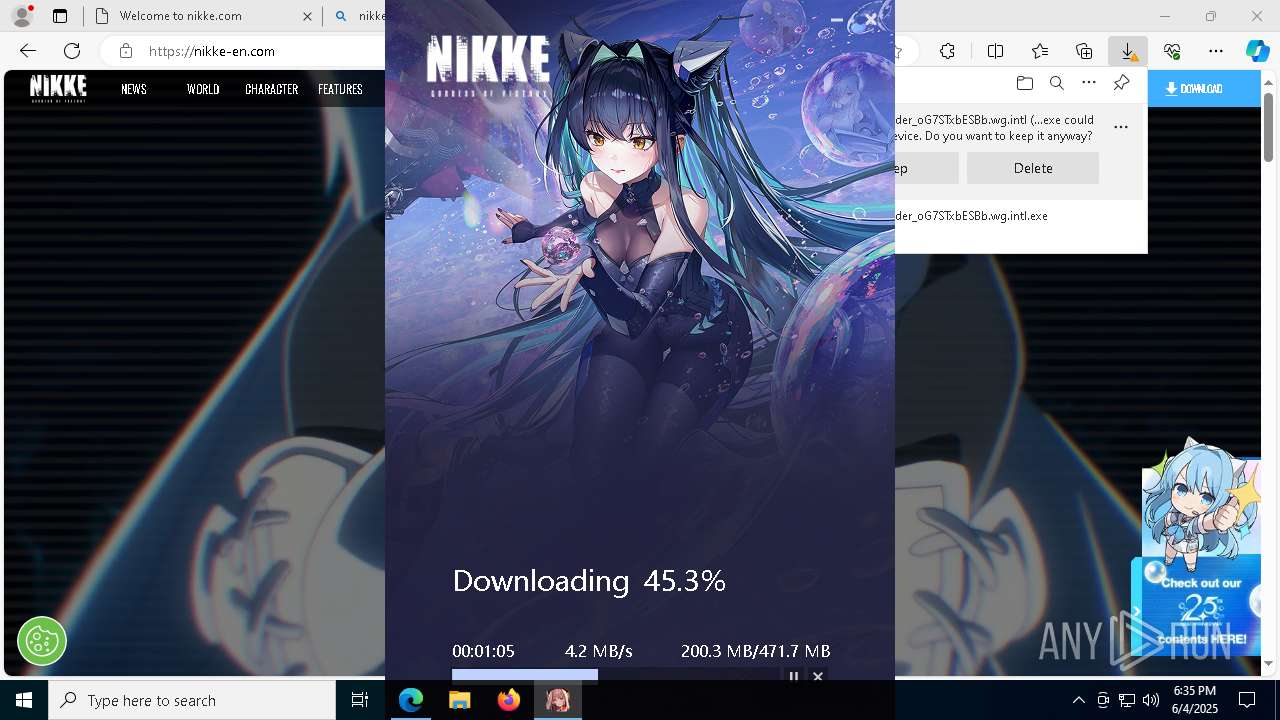The image size is (1280, 720).
Task: Close the NIKKE installer window
Action: tap(871, 19)
